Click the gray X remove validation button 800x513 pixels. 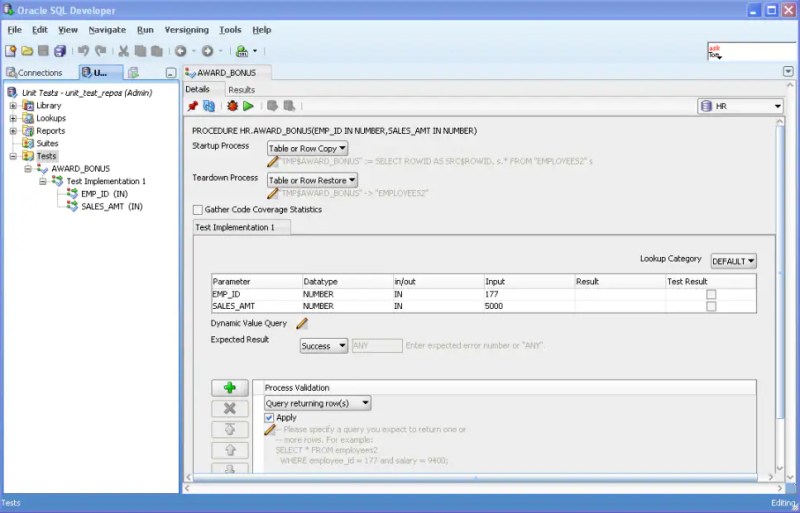pos(230,408)
